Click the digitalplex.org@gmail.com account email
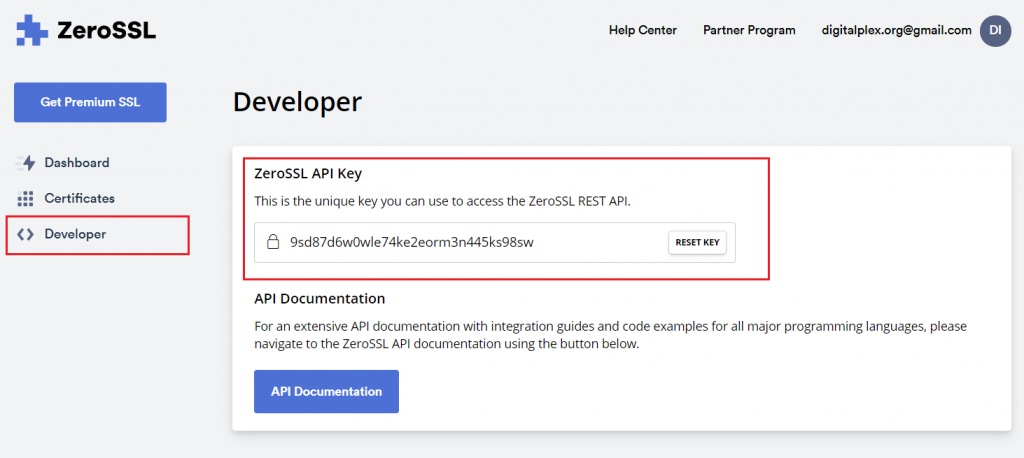This screenshot has height=458, width=1024. [896, 30]
